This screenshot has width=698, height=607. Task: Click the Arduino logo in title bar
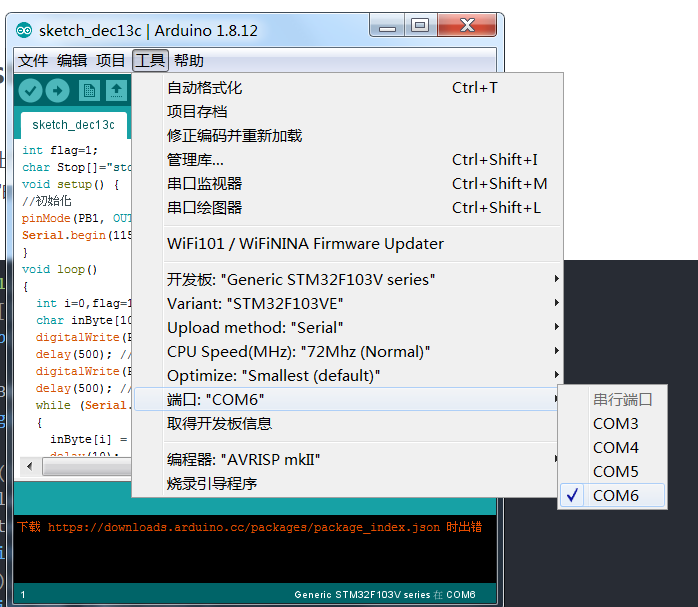24,30
